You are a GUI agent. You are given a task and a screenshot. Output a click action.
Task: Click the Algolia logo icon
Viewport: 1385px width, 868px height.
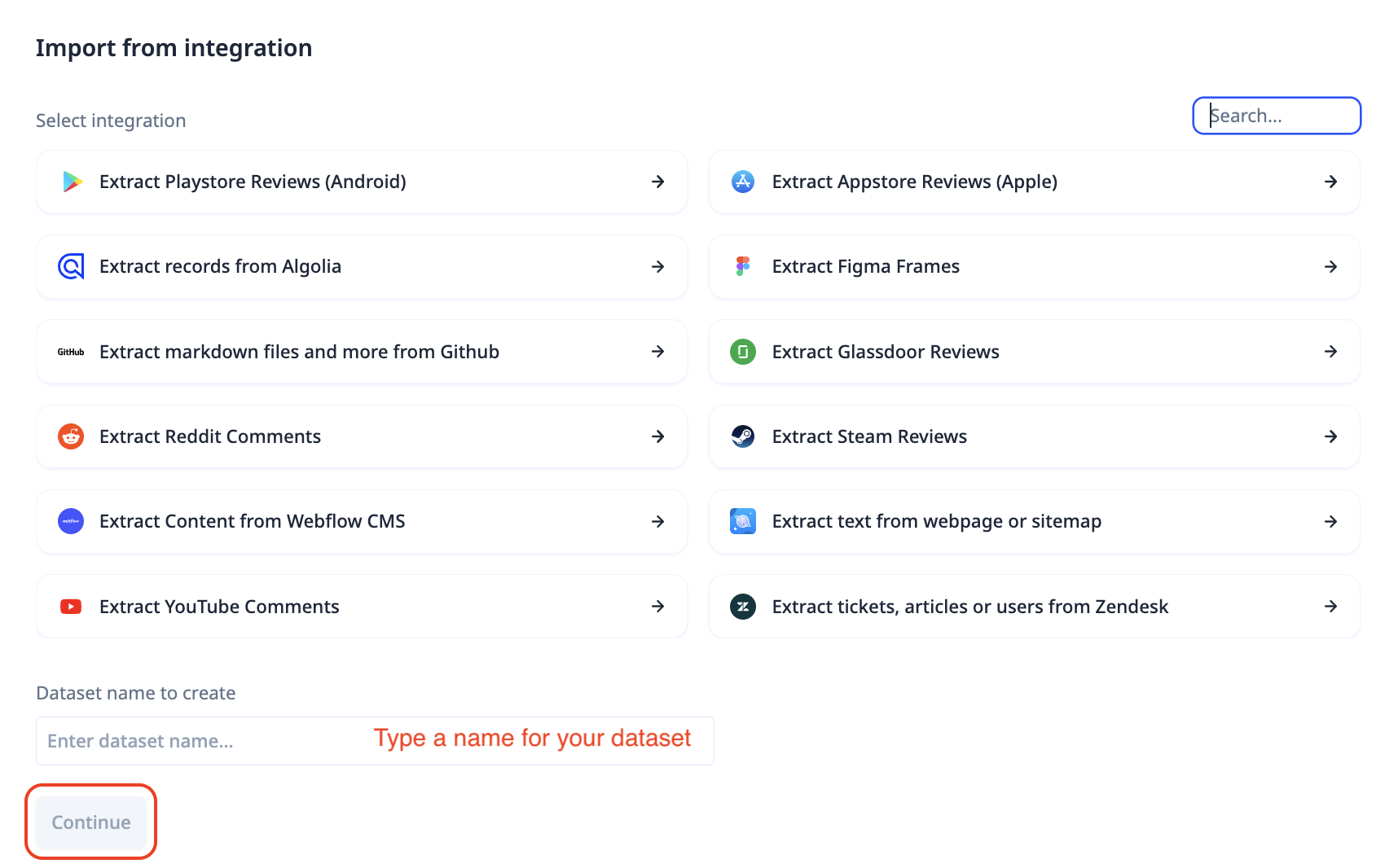[x=72, y=266]
